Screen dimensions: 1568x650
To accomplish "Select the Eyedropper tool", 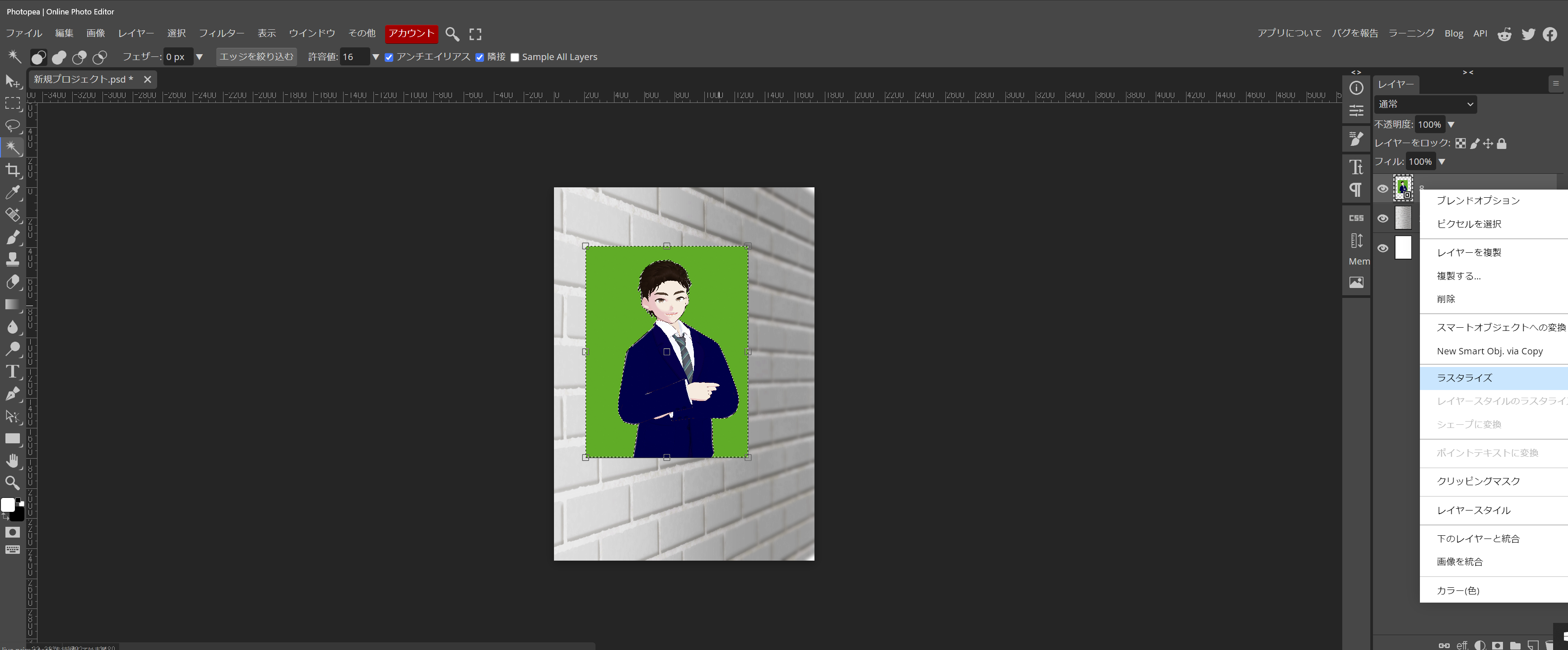I will pyautogui.click(x=12, y=192).
